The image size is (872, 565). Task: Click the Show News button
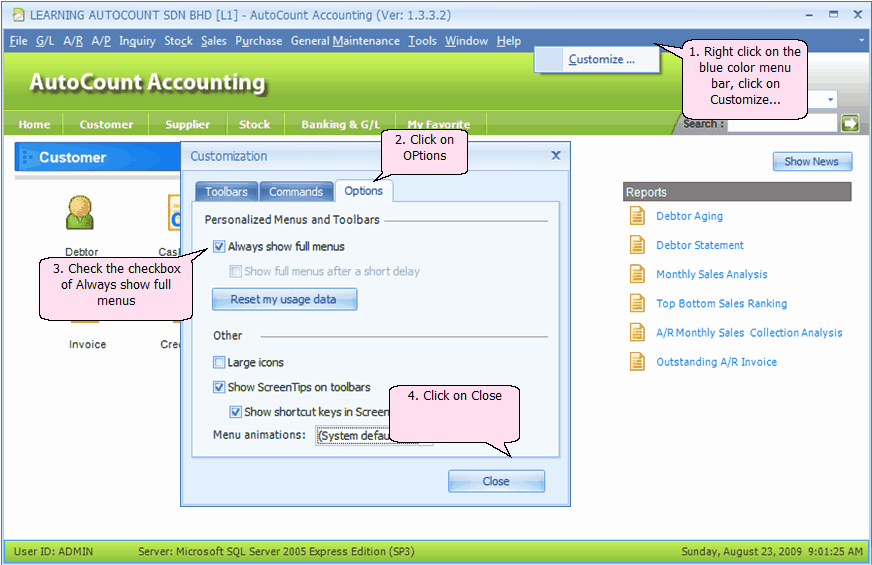pyautogui.click(x=812, y=161)
